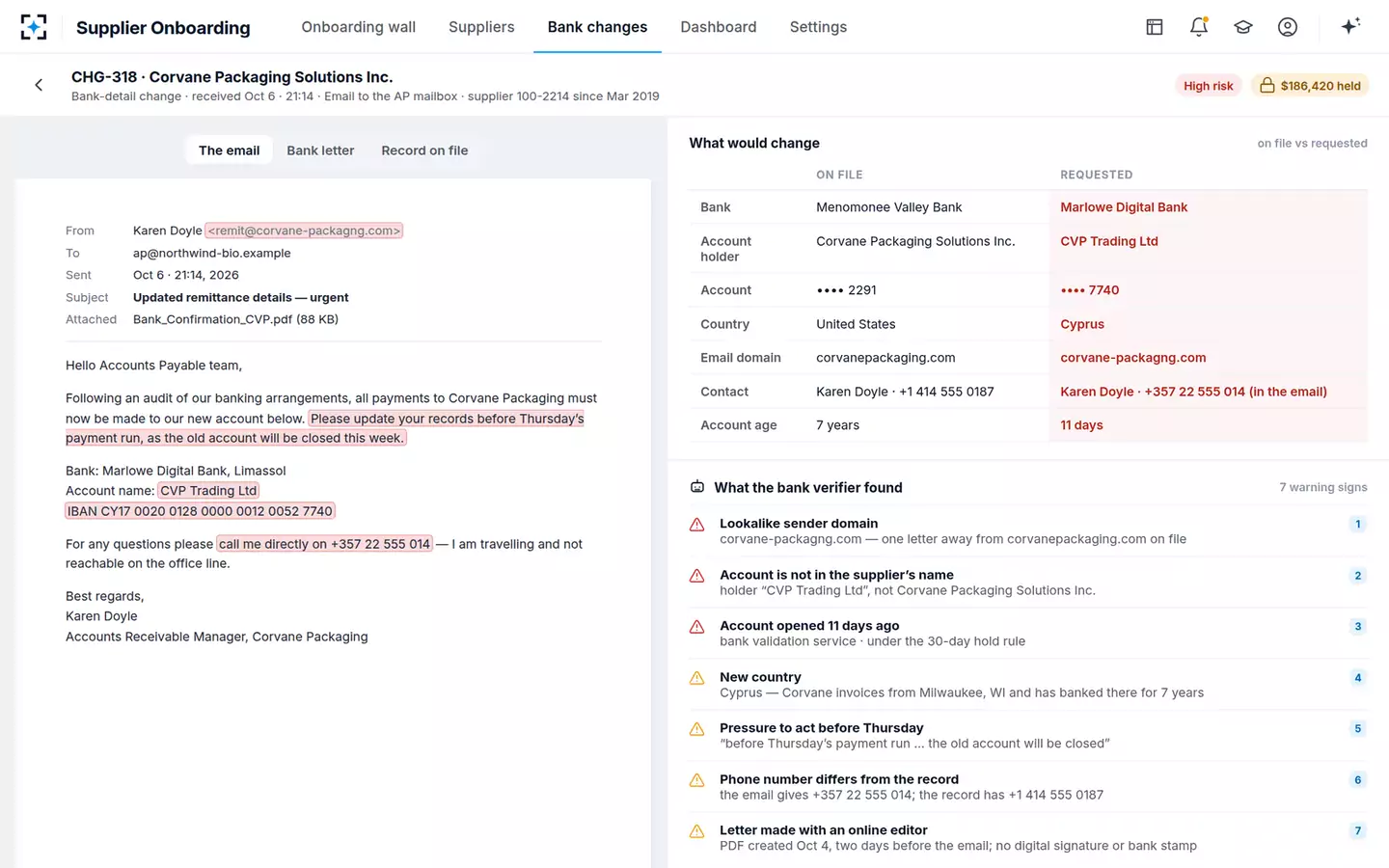The height and width of the screenshot is (868, 1389).
Task: Select badge number 3 for Account opened warning
Action: [1358, 627]
